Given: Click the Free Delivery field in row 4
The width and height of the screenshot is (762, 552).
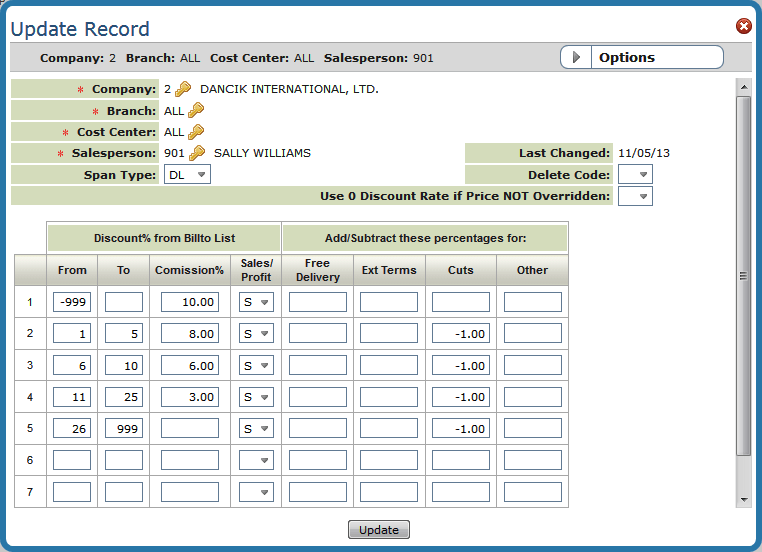Looking at the screenshot, I should [318, 397].
